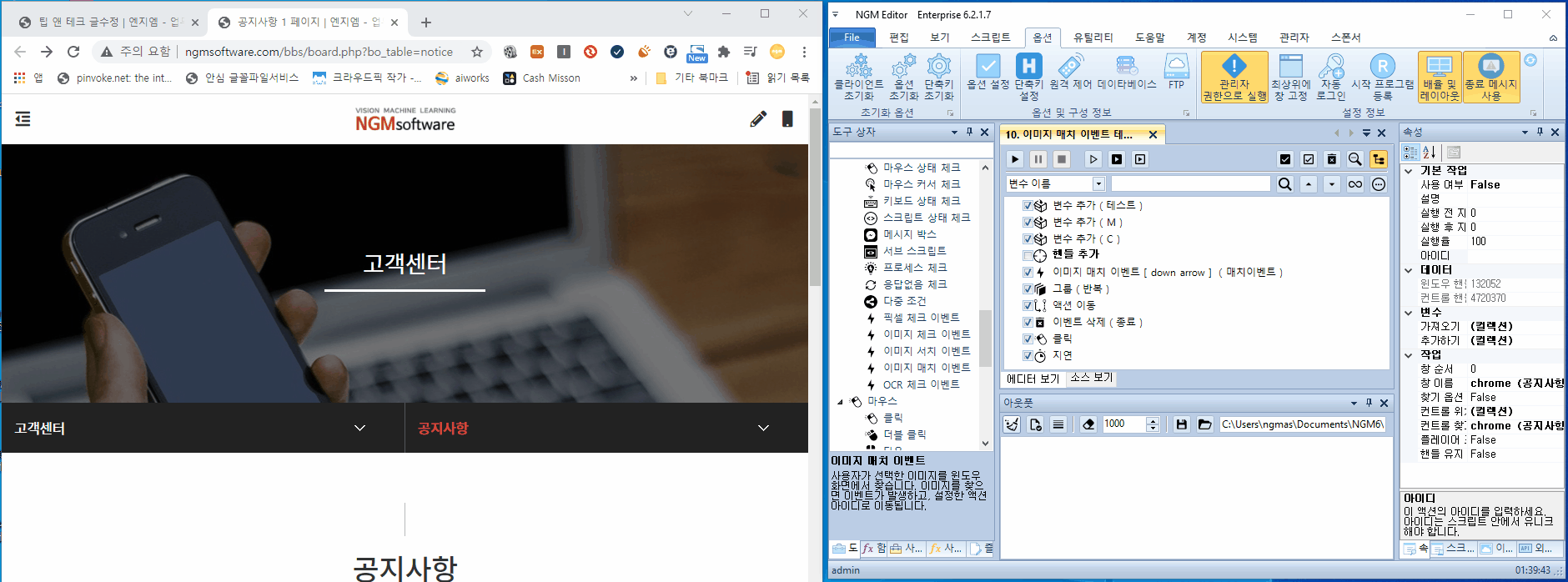1568x582 pixels.
Task: Click the 단축키 초기화 ribbon icon
Action: coord(938,77)
